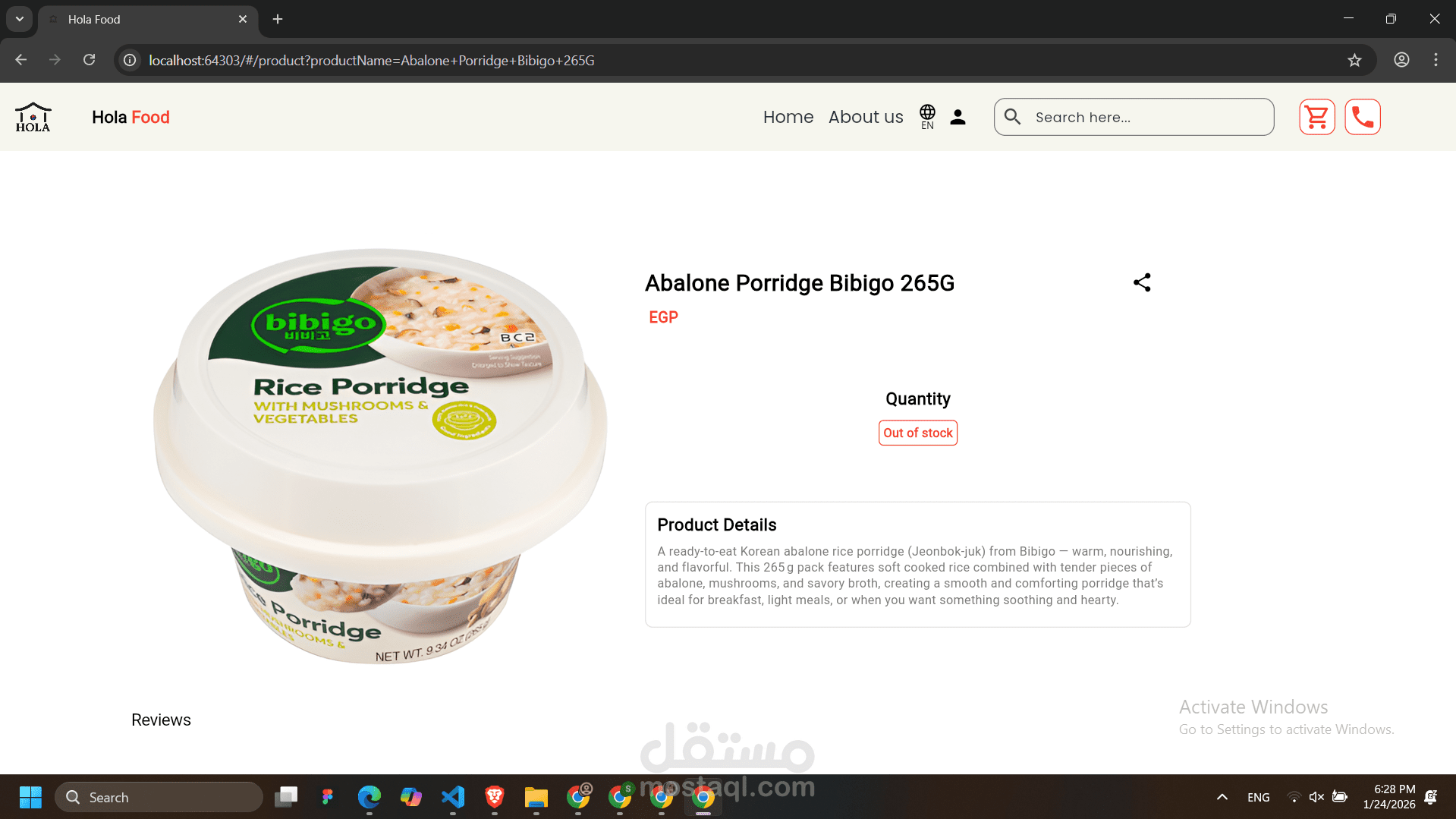This screenshot has height=819, width=1456.
Task: Switch language using the globe EN icon
Action: (927, 117)
